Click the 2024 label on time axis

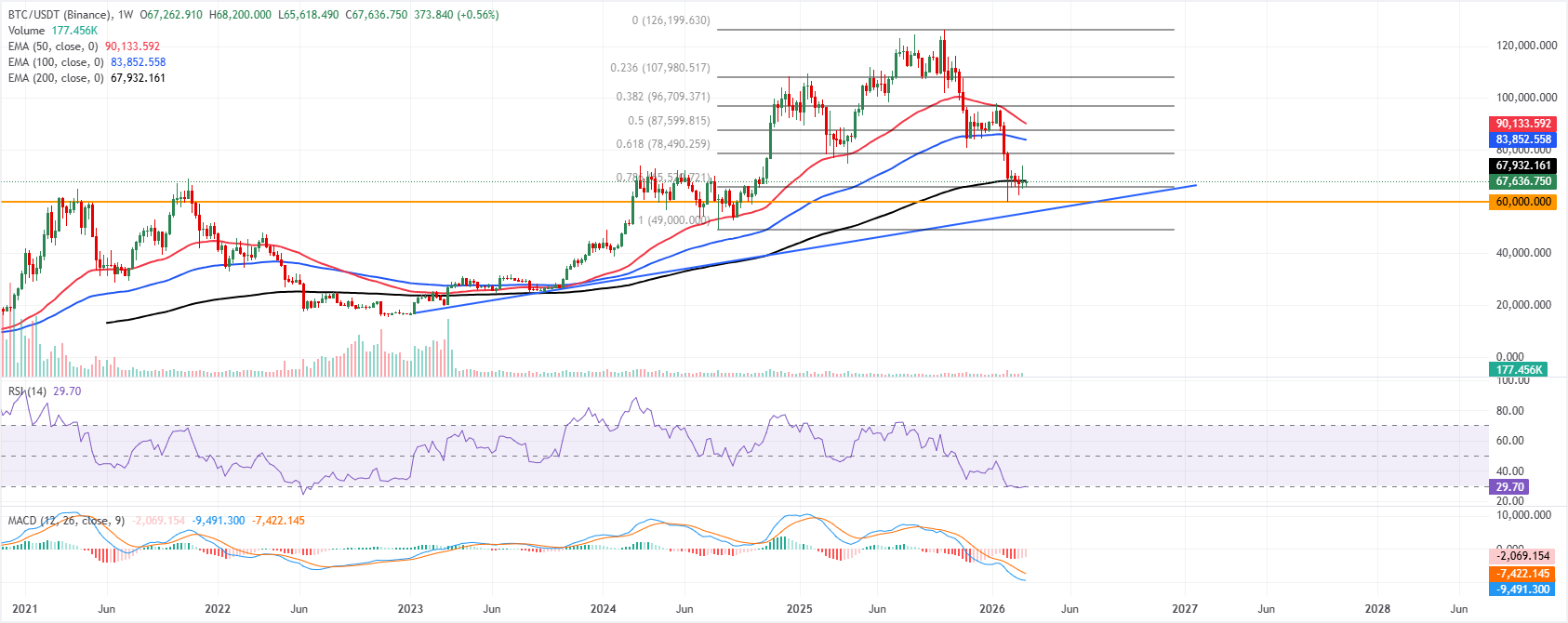[x=603, y=609]
